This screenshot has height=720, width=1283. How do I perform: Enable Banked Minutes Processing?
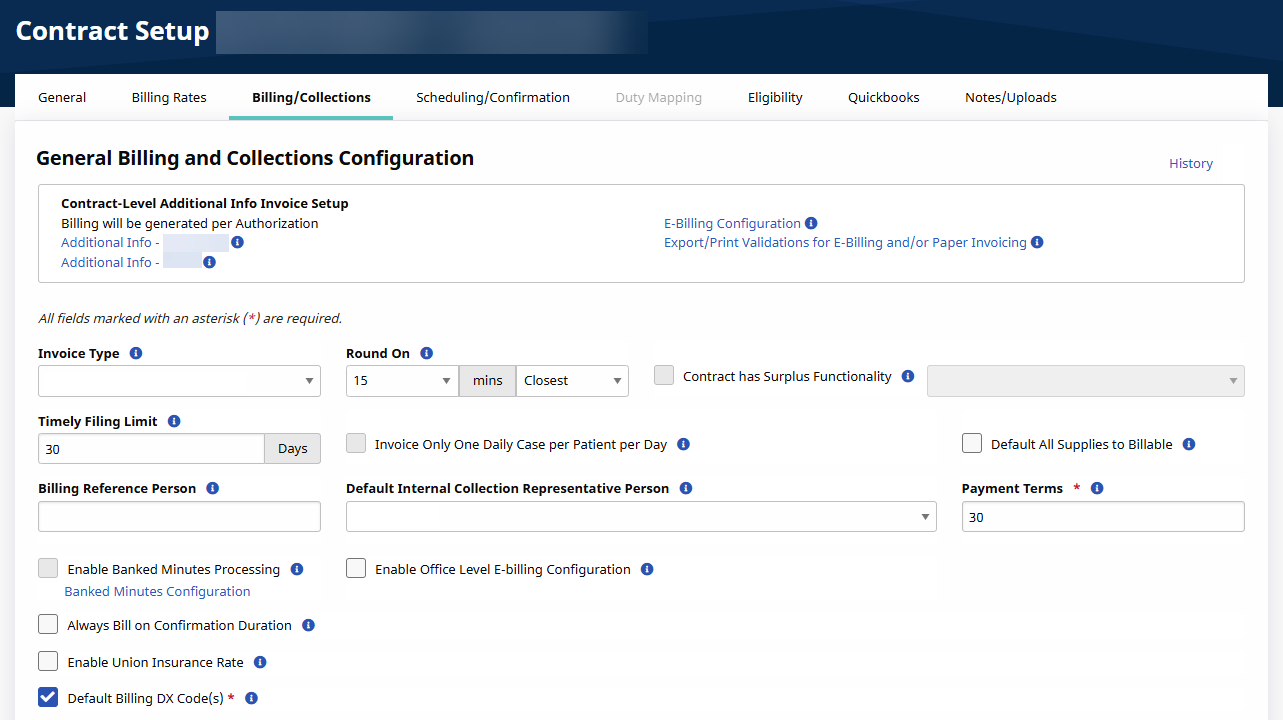click(x=47, y=567)
